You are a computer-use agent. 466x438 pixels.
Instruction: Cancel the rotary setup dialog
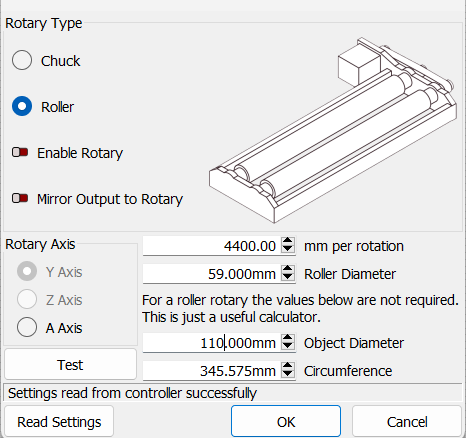coord(407,422)
